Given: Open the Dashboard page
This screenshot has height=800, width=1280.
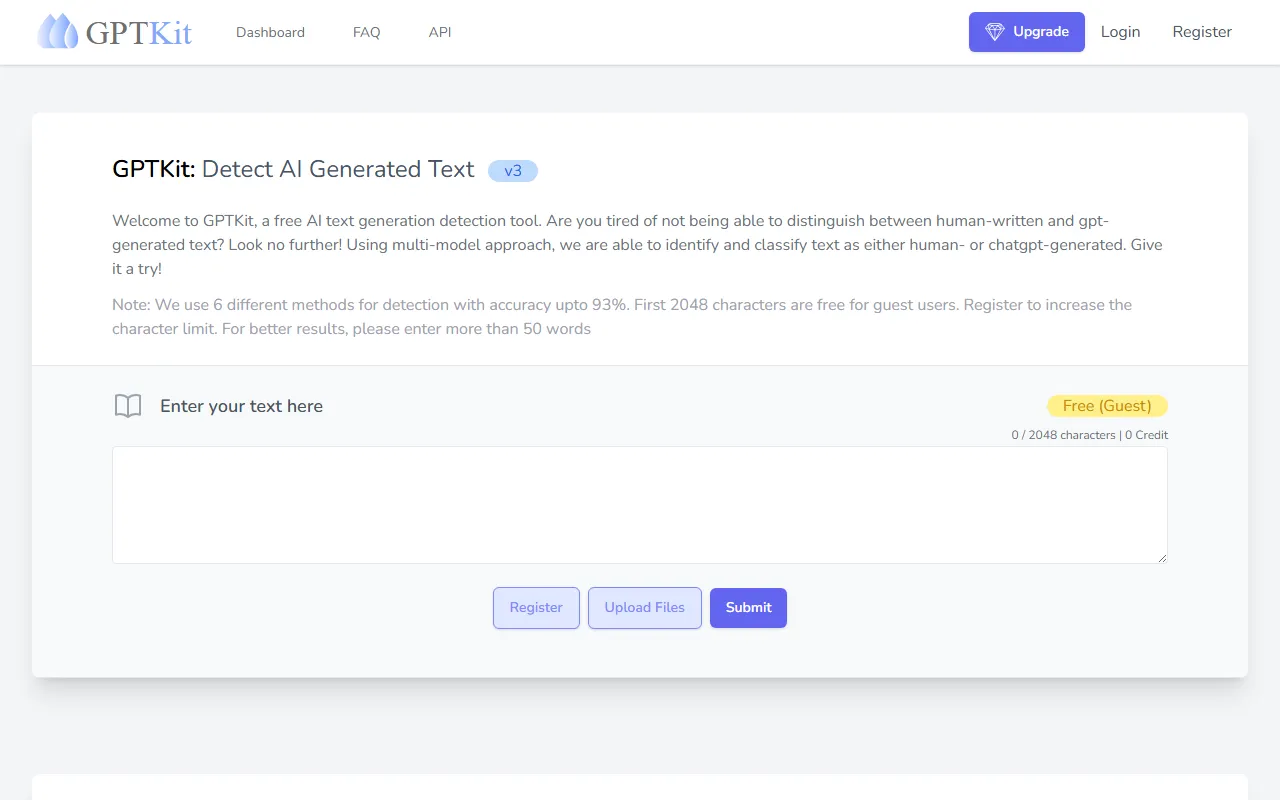Looking at the screenshot, I should [x=270, y=32].
